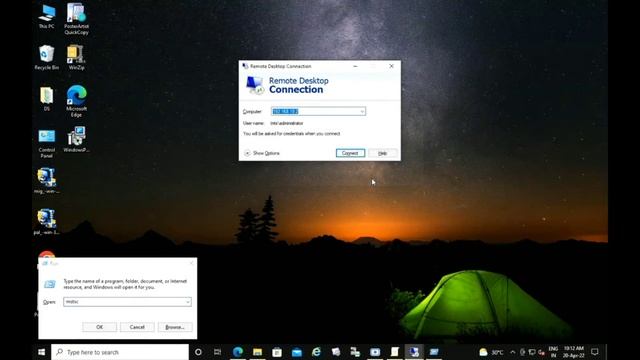Viewport: 640px width, 360px height.
Task: Click OK in the Run dialog
Action: pos(100,327)
